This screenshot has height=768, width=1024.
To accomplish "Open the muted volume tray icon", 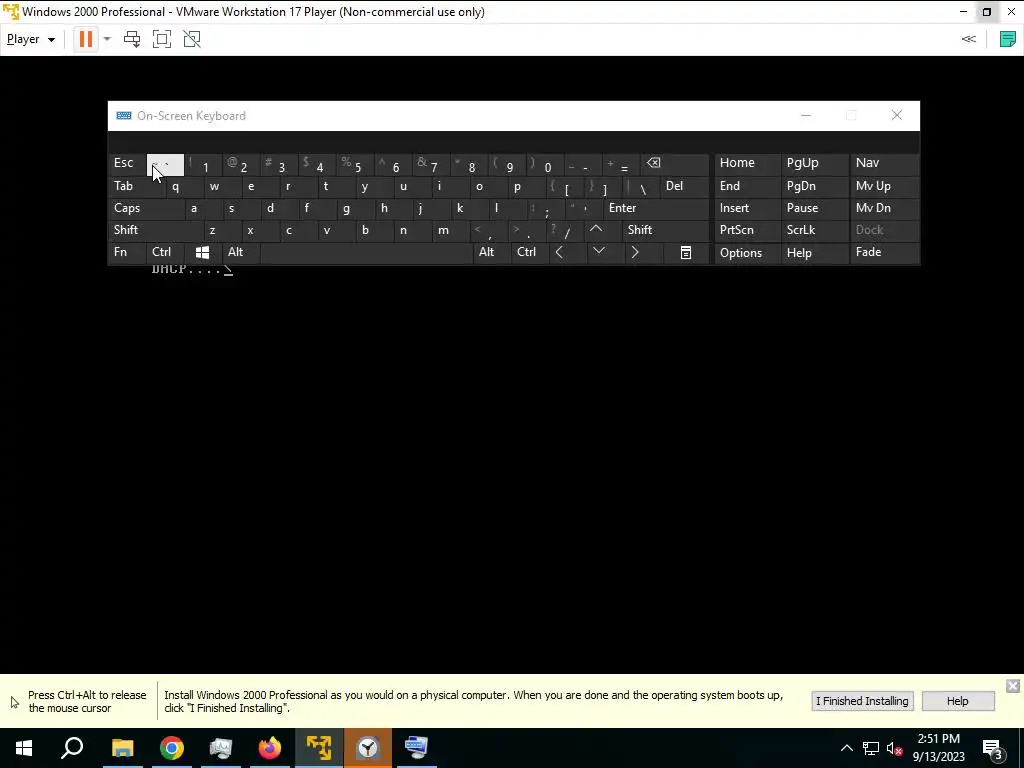I will pyautogui.click(x=895, y=748).
